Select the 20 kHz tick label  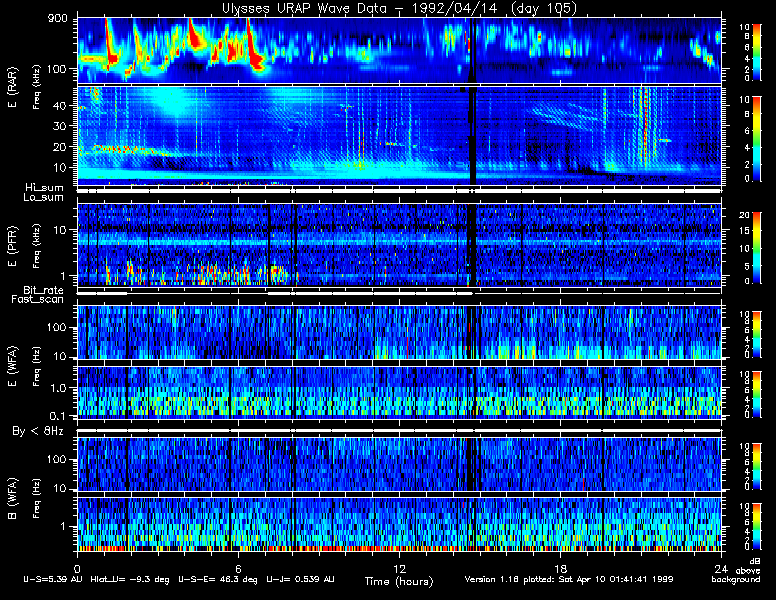pos(59,147)
